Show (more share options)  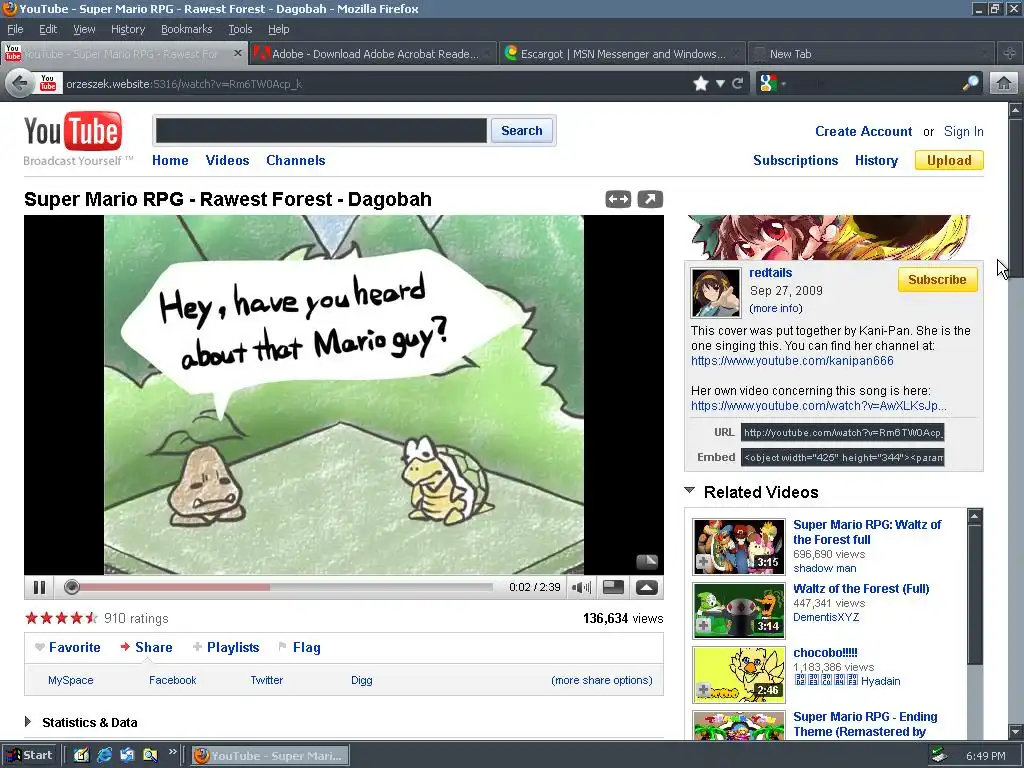[x=601, y=680]
